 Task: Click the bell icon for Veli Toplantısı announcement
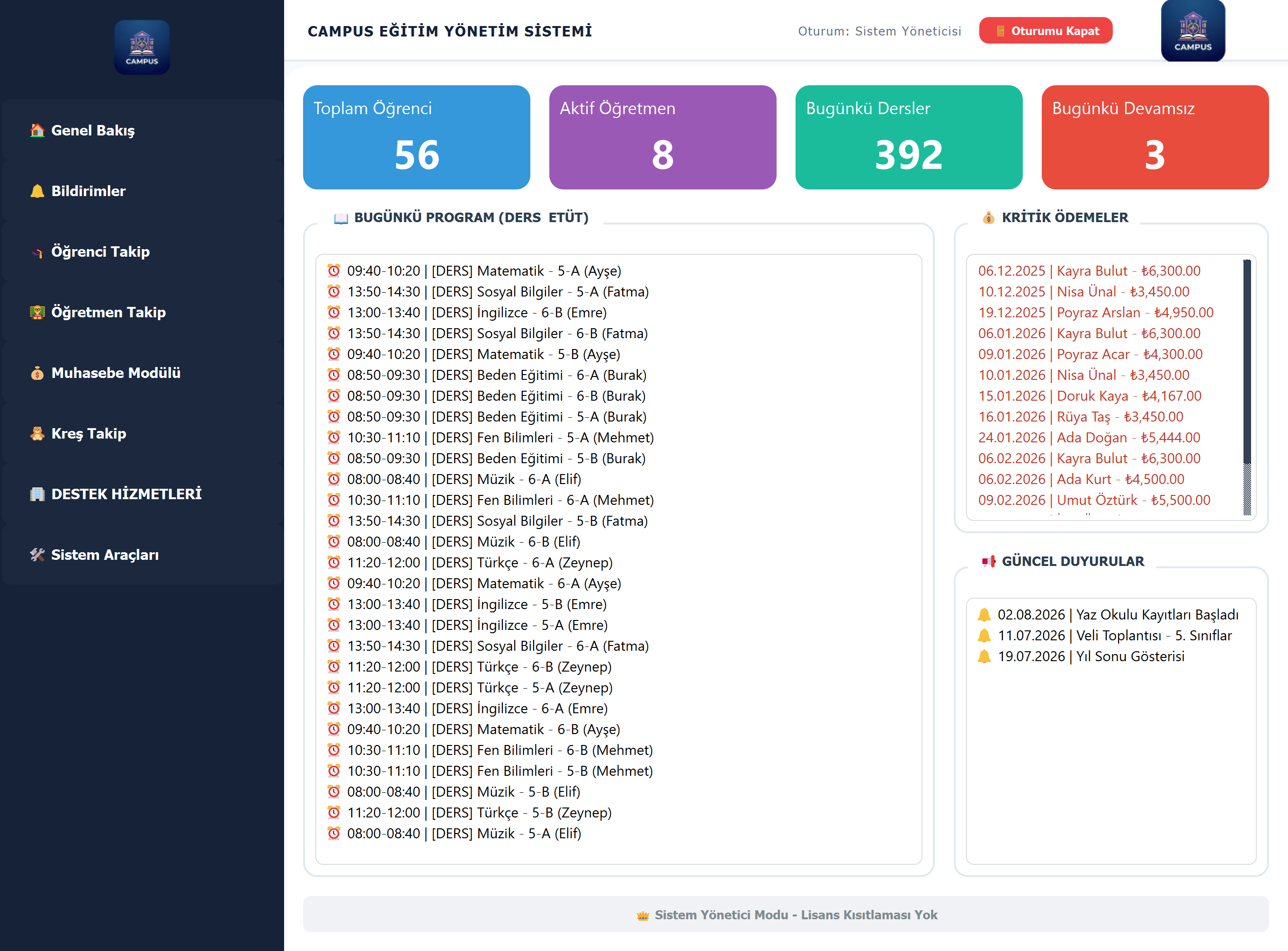pyautogui.click(x=984, y=636)
